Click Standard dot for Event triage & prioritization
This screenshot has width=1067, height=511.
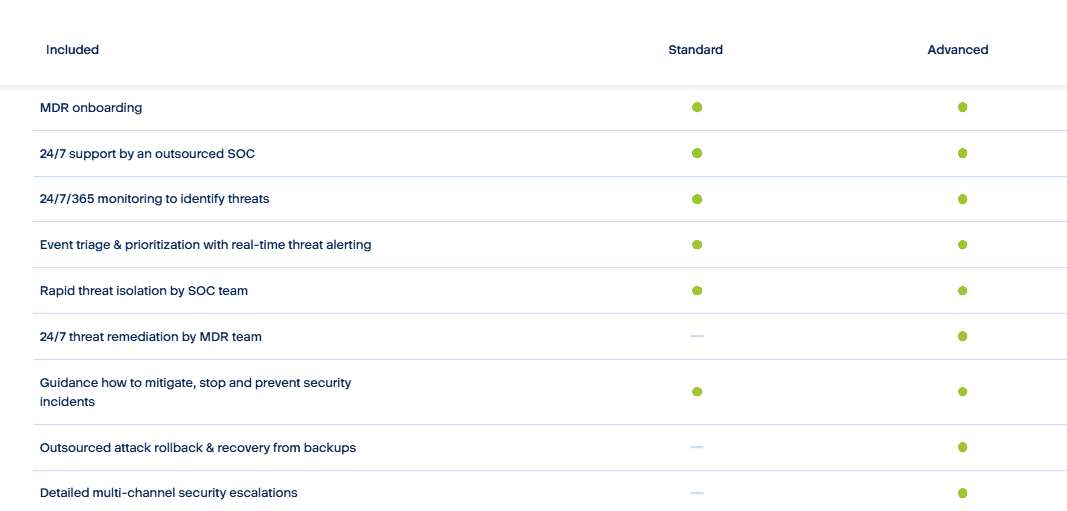pos(697,244)
